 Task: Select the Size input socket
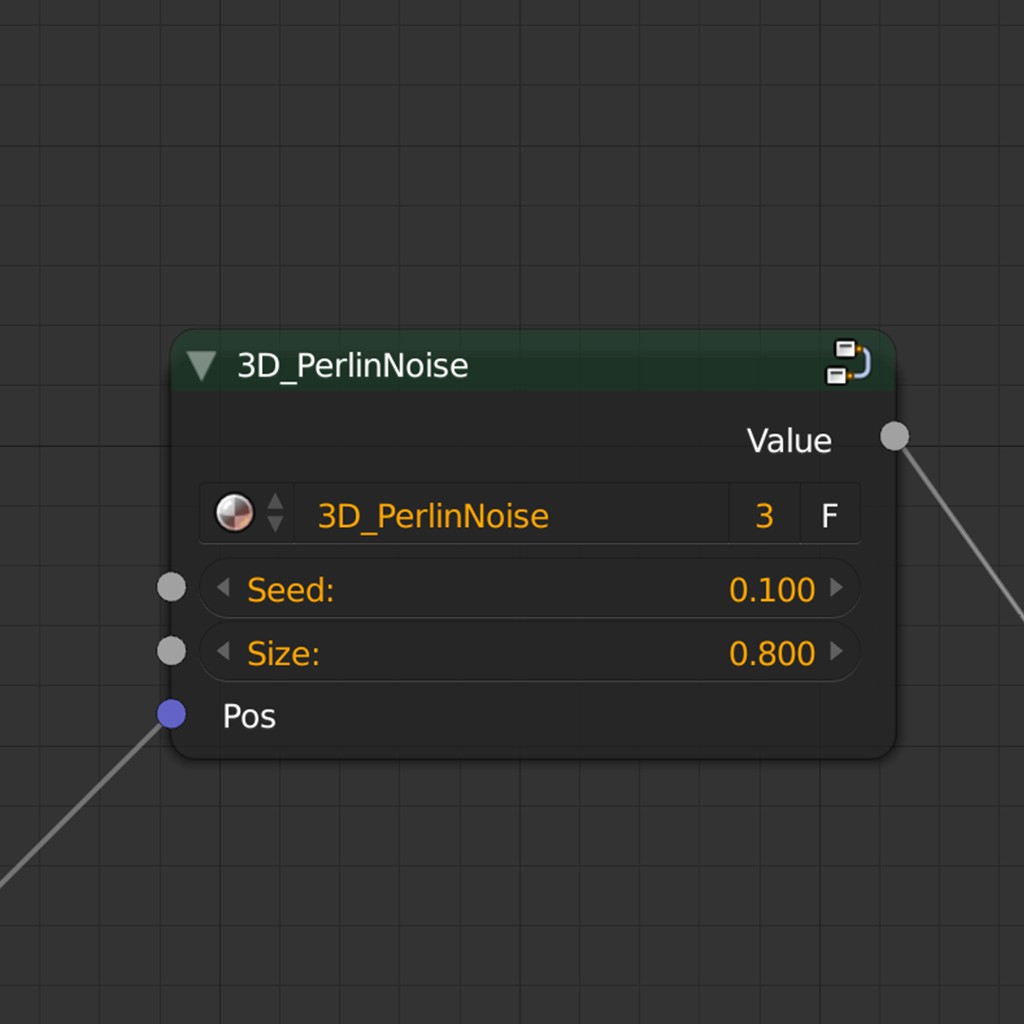[x=171, y=651]
